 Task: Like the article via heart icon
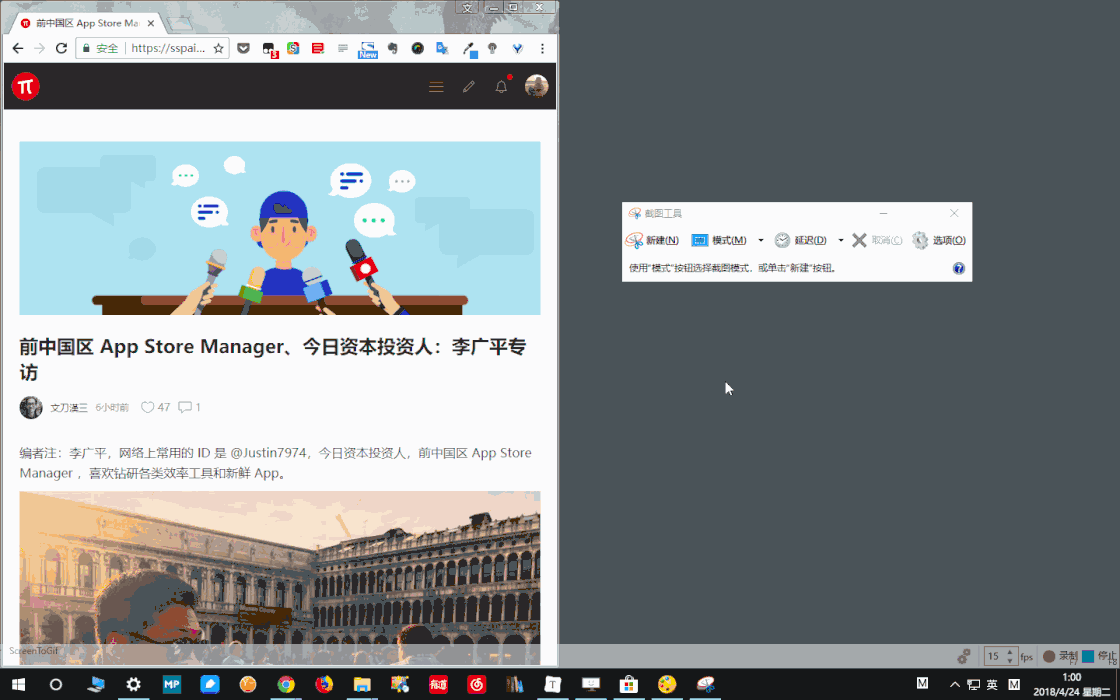pos(147,407)
